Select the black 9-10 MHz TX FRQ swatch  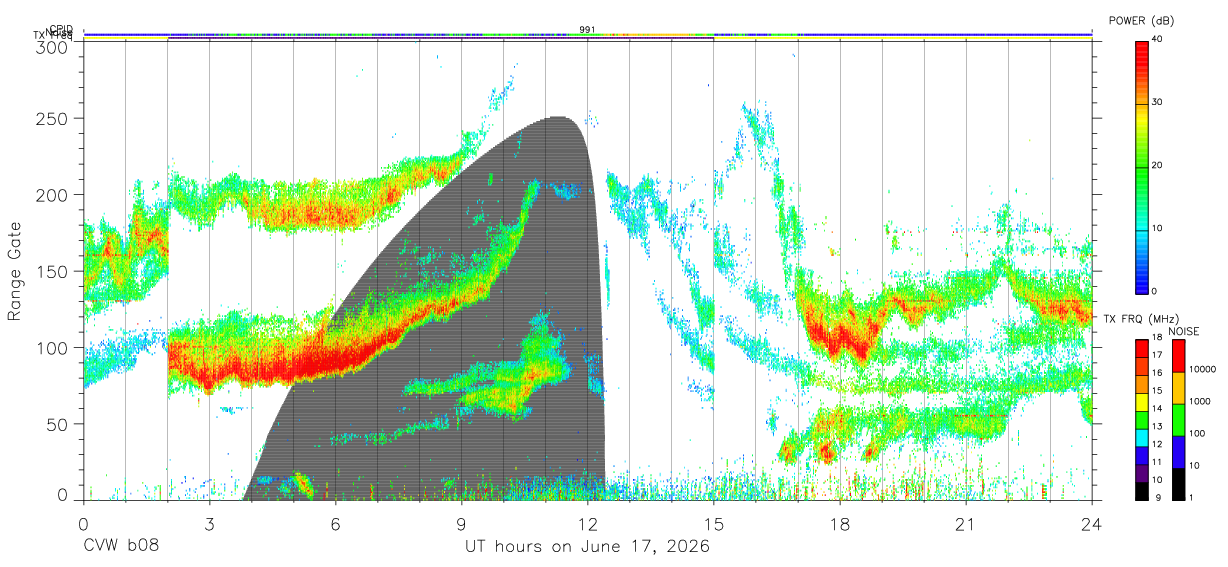tap(1142, 491)
